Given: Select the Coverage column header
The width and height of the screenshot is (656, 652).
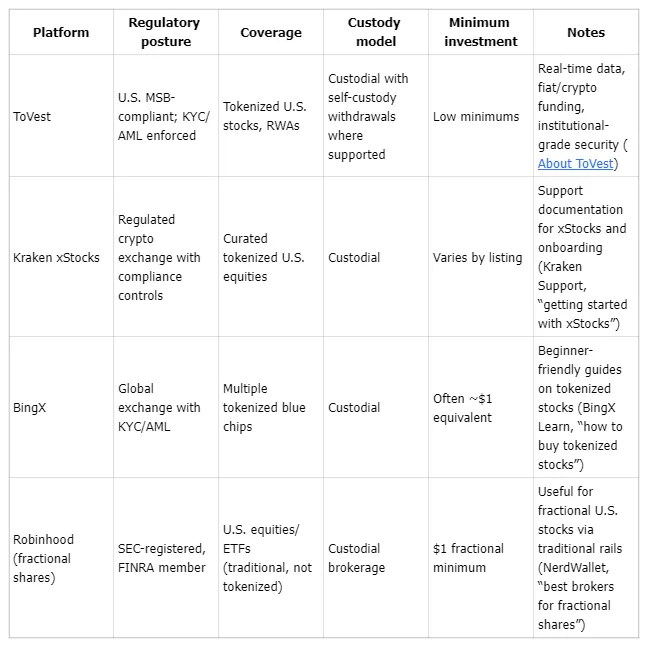Looking at the screenshot, I should click(x=270, y=32).
